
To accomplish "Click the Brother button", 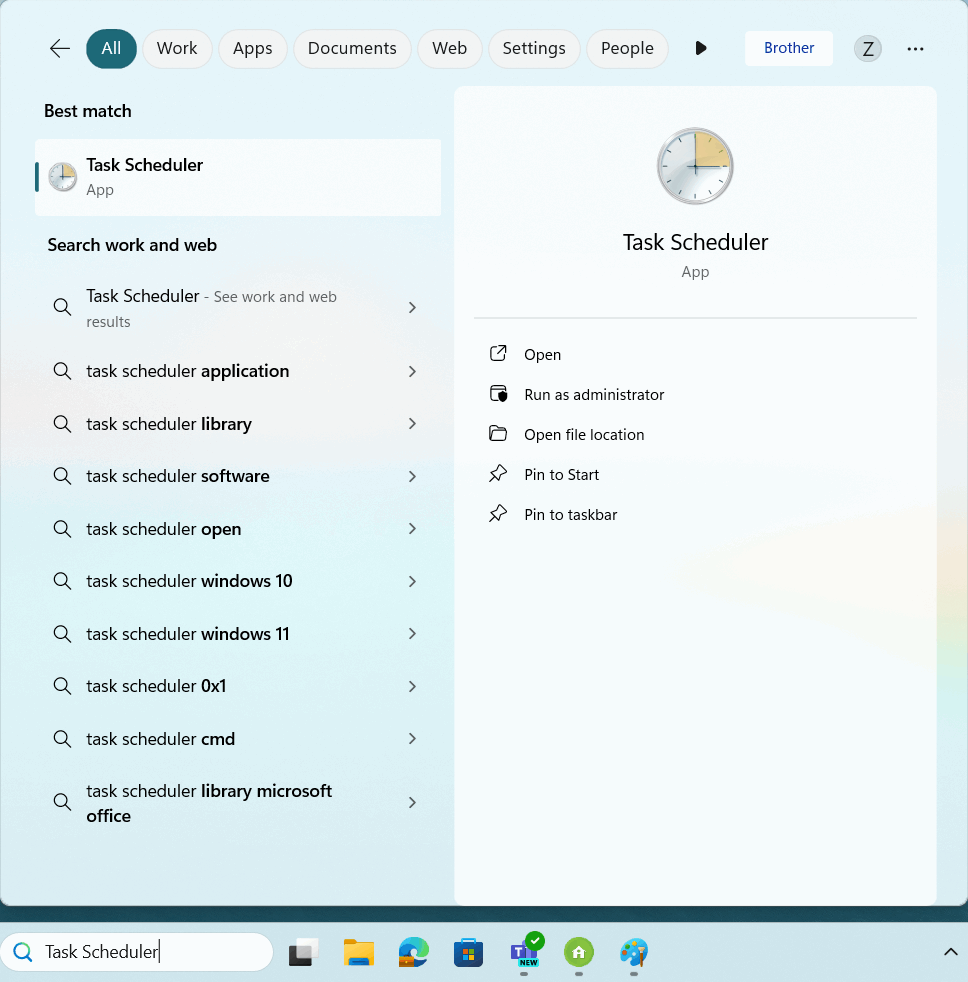I will click(x=788, y=48).
